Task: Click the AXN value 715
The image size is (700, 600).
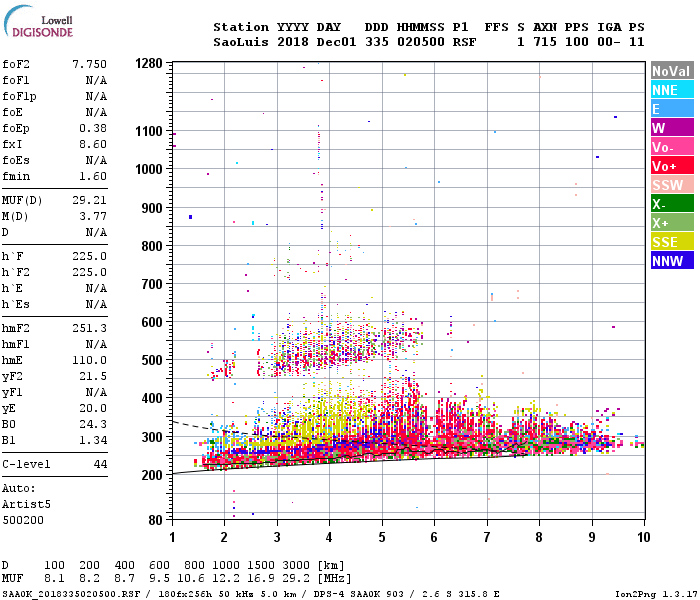Action: click(x=545, y=42)
